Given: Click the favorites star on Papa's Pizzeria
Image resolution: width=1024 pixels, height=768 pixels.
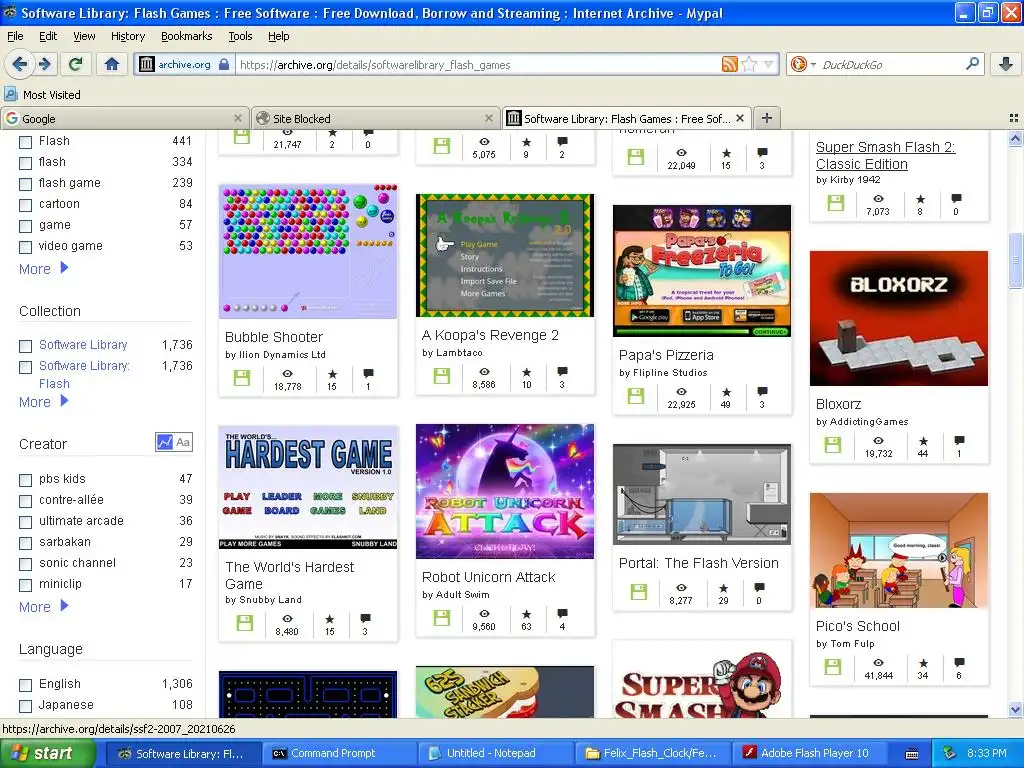Looking at the screenshot, I should click(726, 392).
